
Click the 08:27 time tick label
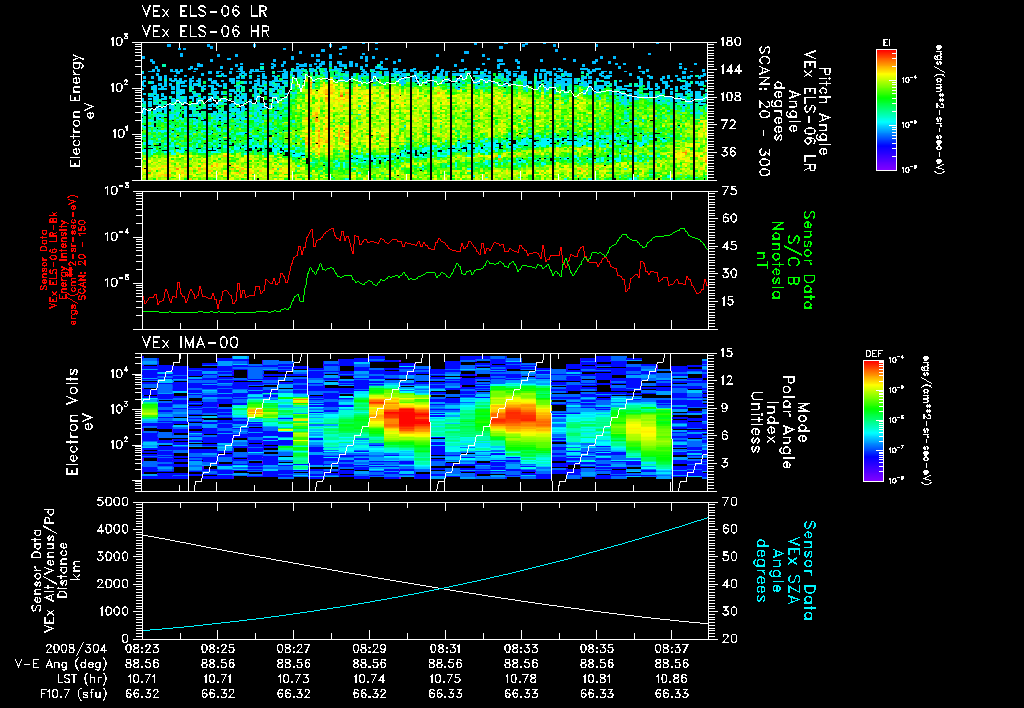click(293, 649)
